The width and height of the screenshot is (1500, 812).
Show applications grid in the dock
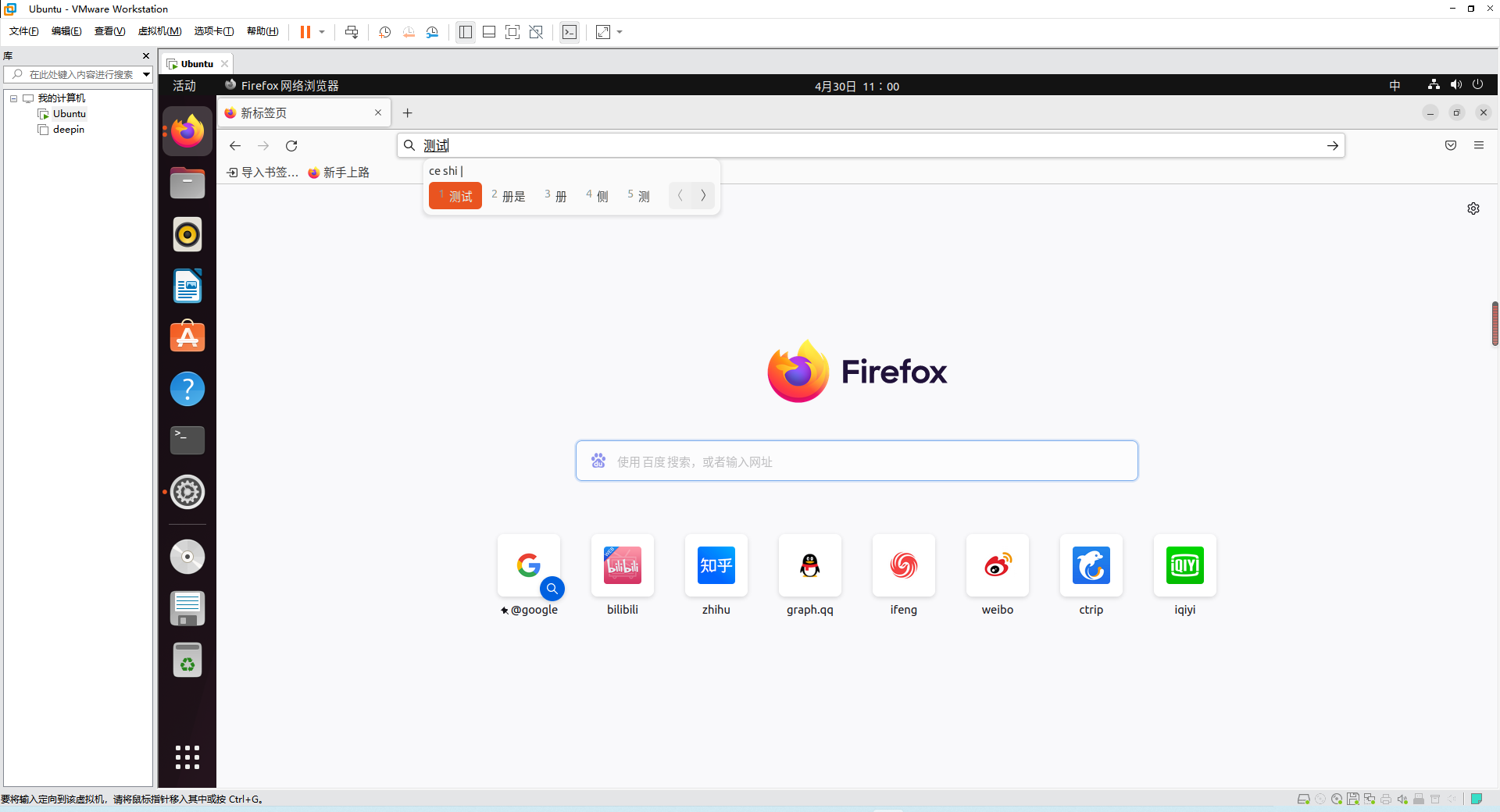pos(187,757)
